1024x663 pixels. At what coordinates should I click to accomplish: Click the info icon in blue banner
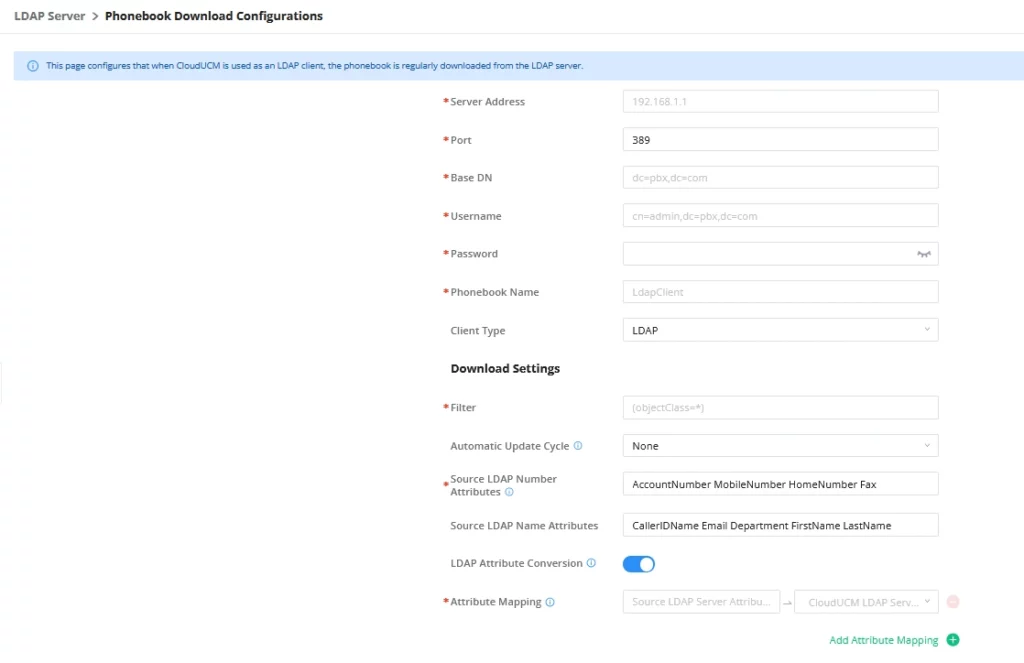pyautogui.click(x=33, y=66)
